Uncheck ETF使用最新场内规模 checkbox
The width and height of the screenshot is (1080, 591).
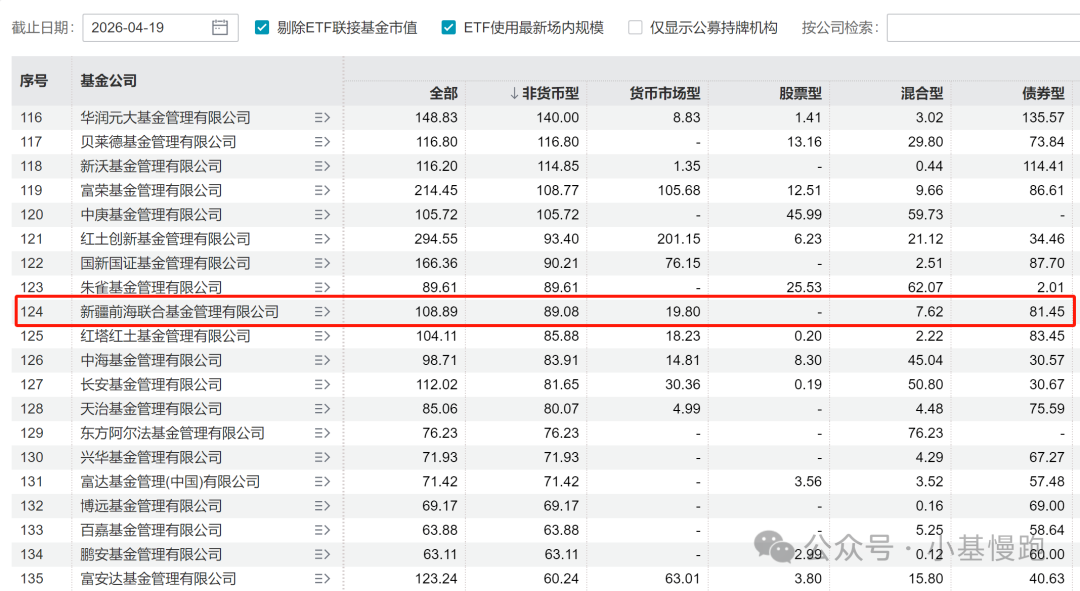point(448,28)
